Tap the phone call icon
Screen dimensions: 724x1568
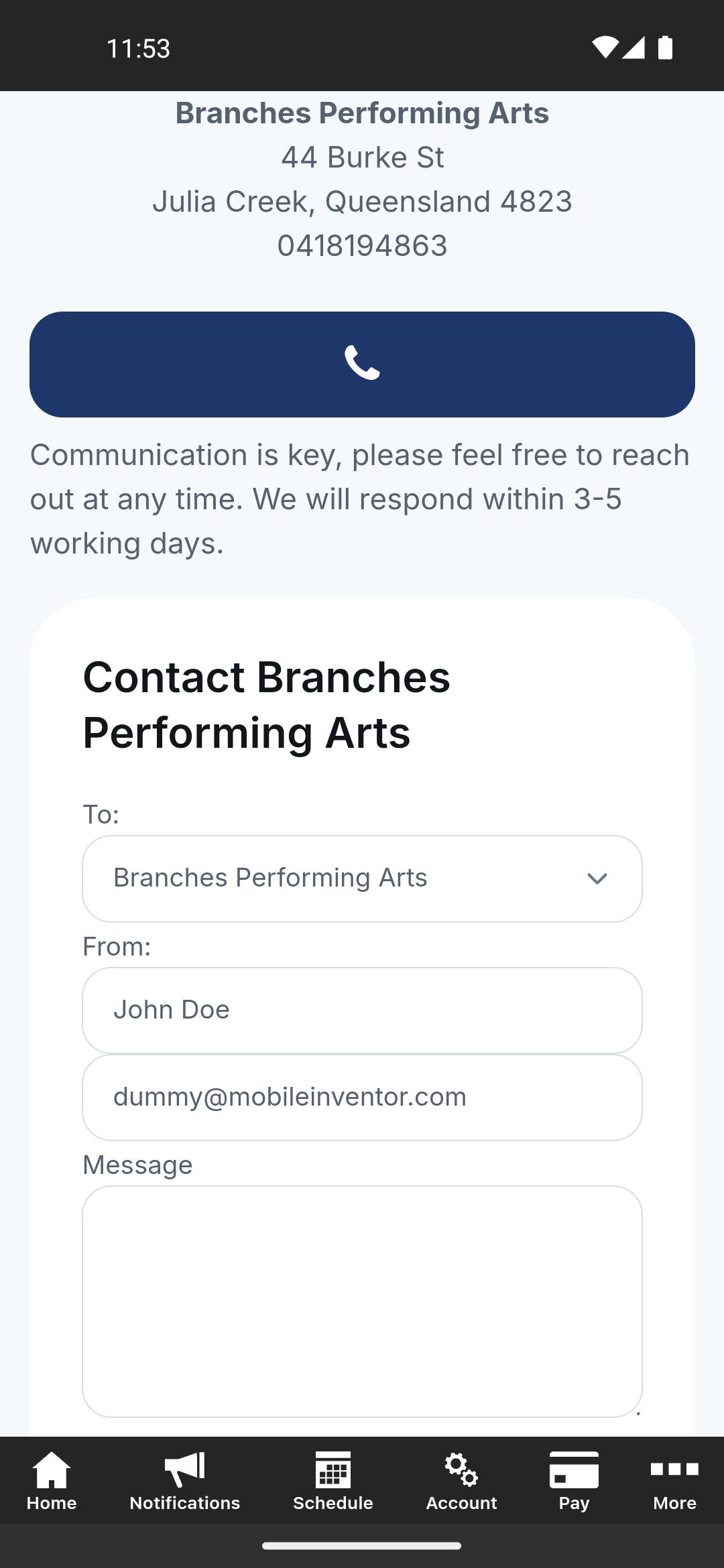click(362, 363)
